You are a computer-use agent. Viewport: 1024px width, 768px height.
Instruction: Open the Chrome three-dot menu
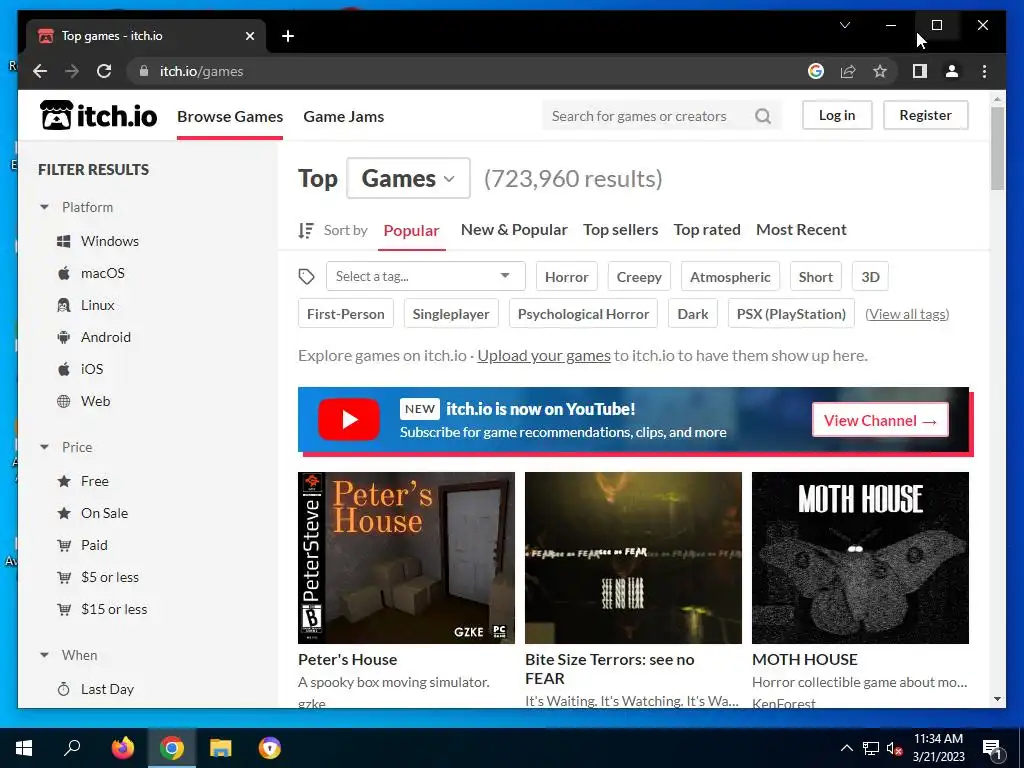point(984,71)
